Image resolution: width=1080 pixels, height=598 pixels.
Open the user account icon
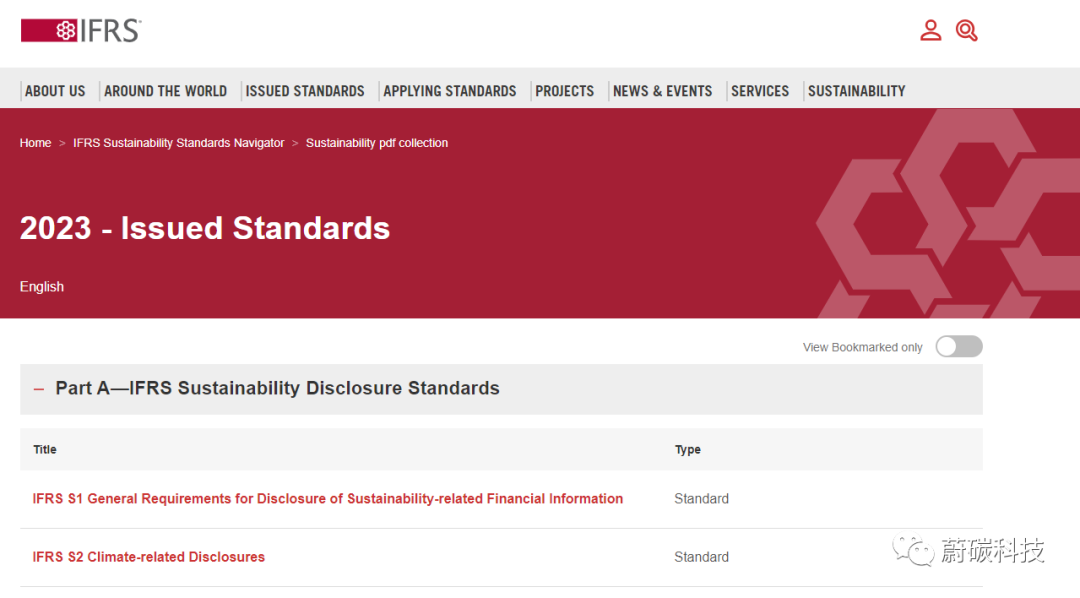click(x=931, y=30)
